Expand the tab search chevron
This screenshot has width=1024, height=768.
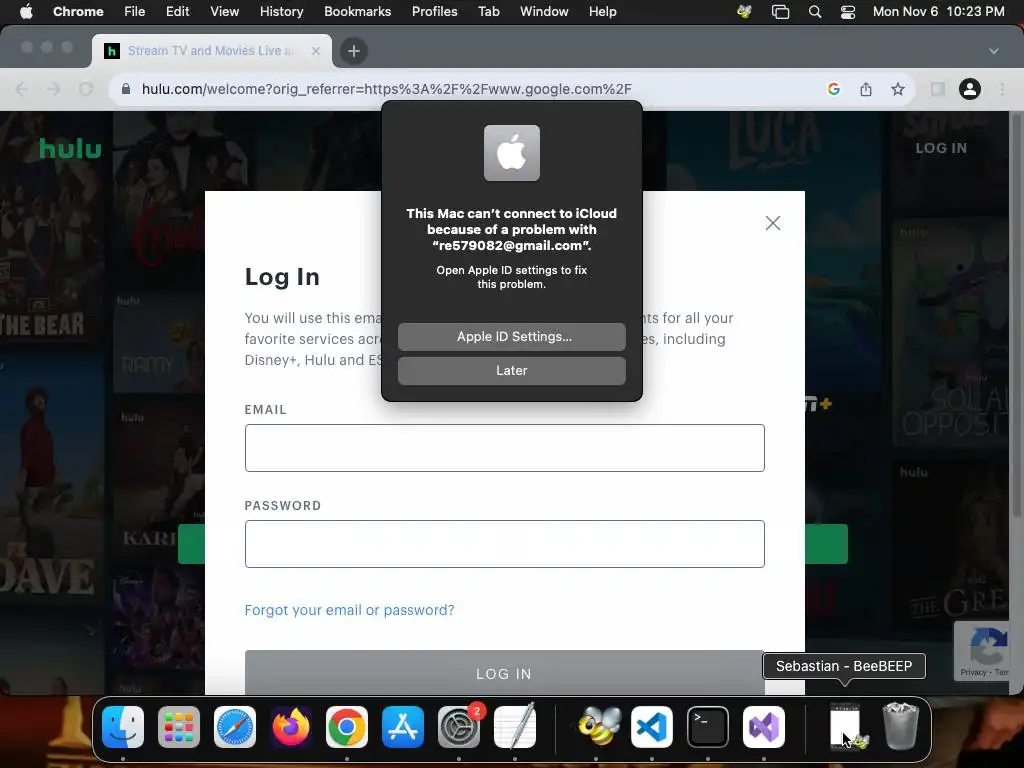[x=993, y=51]
